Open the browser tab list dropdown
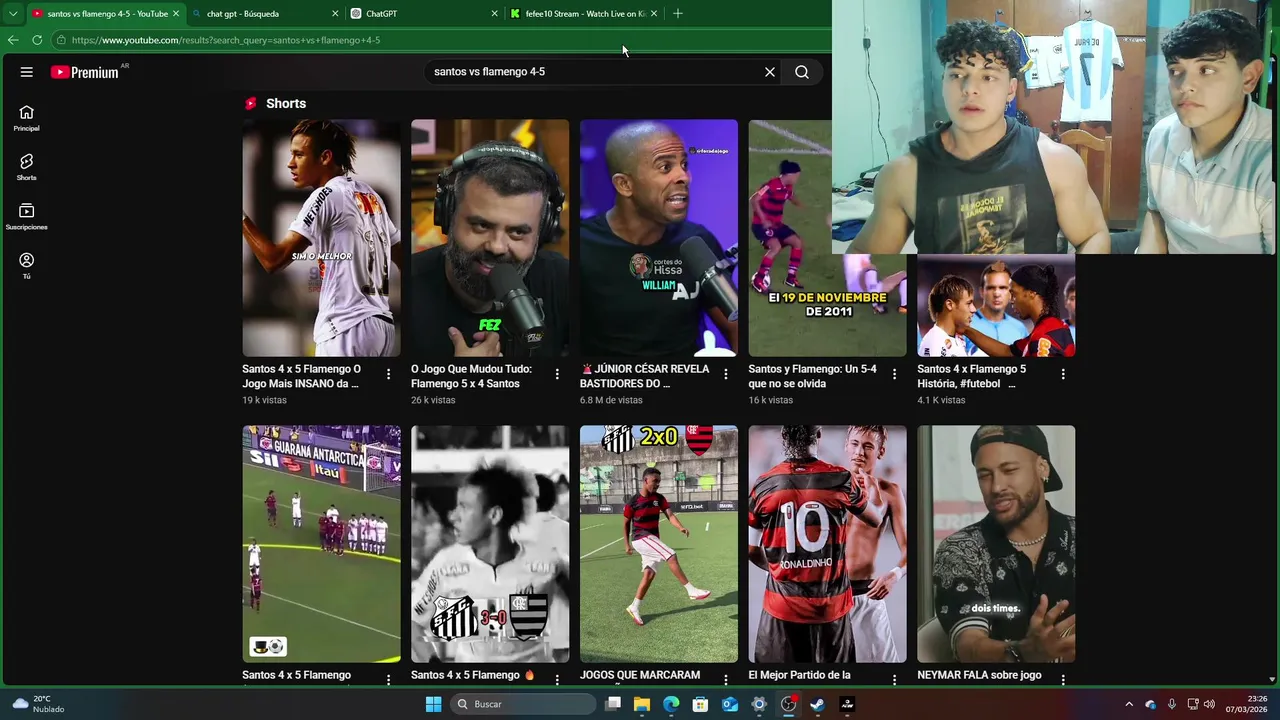Viewport: 1280px width, 720px height. pos(13,13)
